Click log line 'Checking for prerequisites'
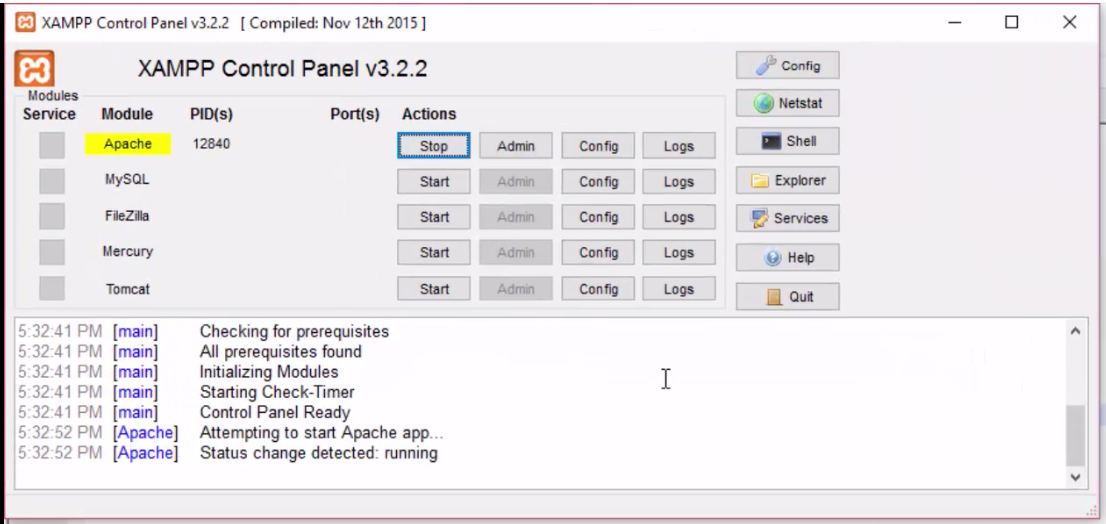The image size is (1106, 524). click(x=294, y=331)
